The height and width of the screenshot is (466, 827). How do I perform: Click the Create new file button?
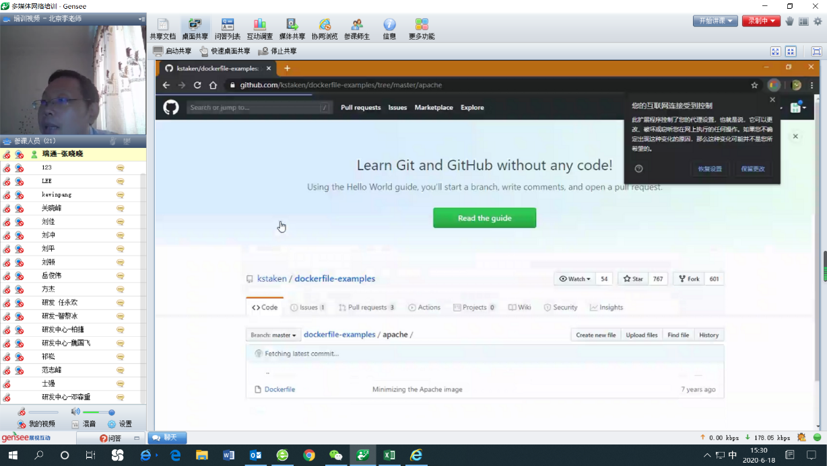tap(595, 335)
